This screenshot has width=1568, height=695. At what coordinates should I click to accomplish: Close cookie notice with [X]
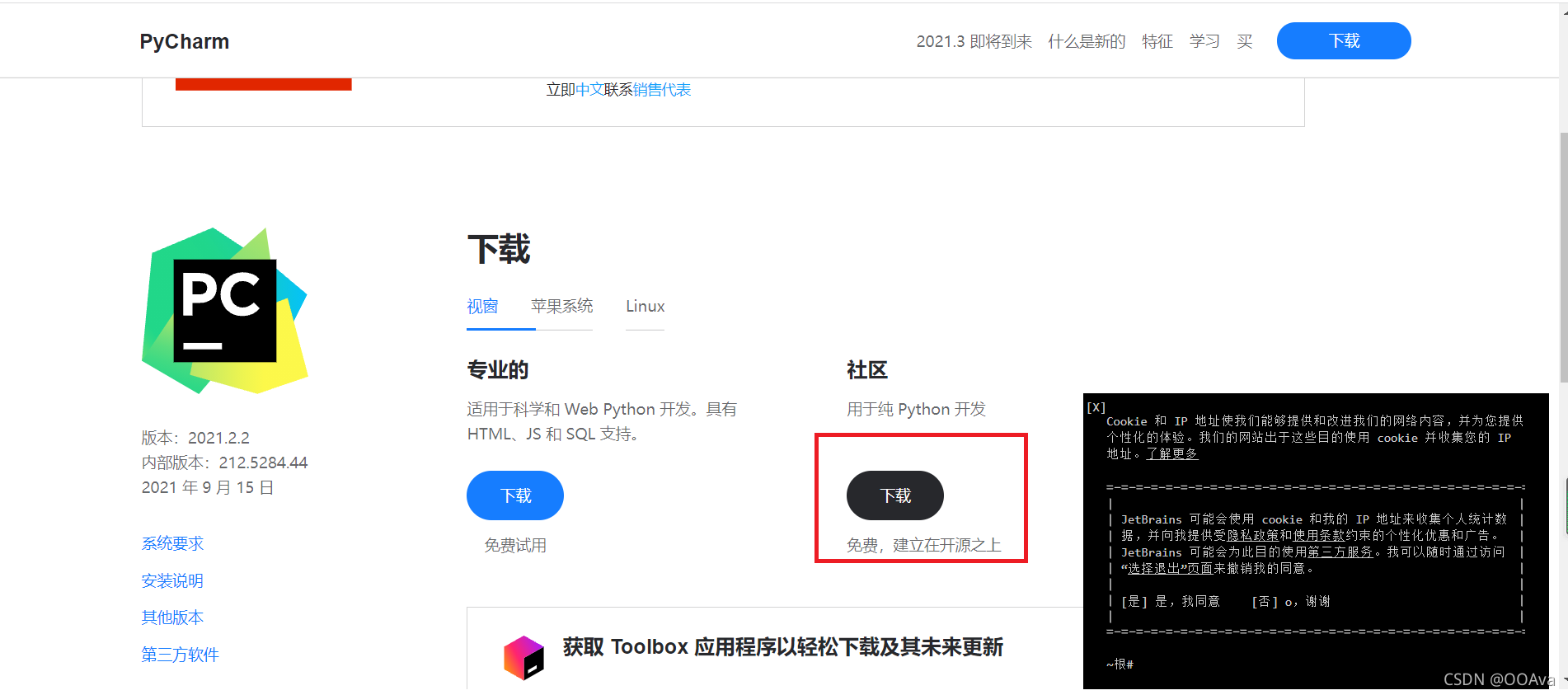1096,407
